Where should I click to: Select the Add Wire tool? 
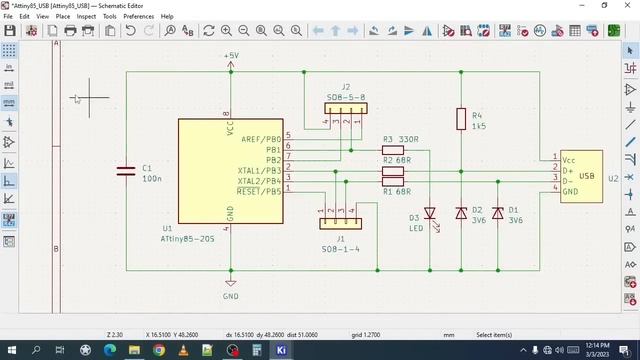pyautogui.click(x=630, y=124)
